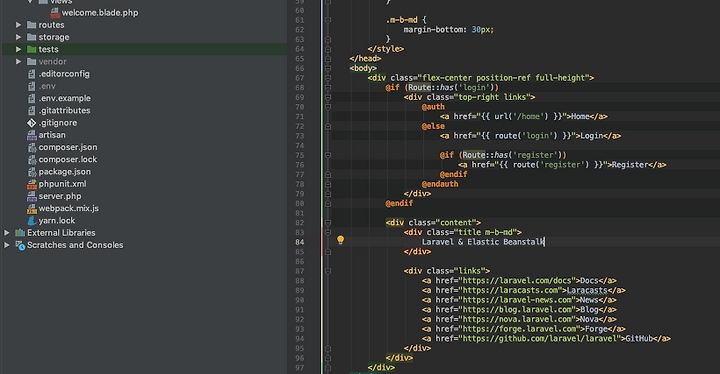Expand External Libraries node
Viewport: 720px width, 374px height.
pos(6,233)
